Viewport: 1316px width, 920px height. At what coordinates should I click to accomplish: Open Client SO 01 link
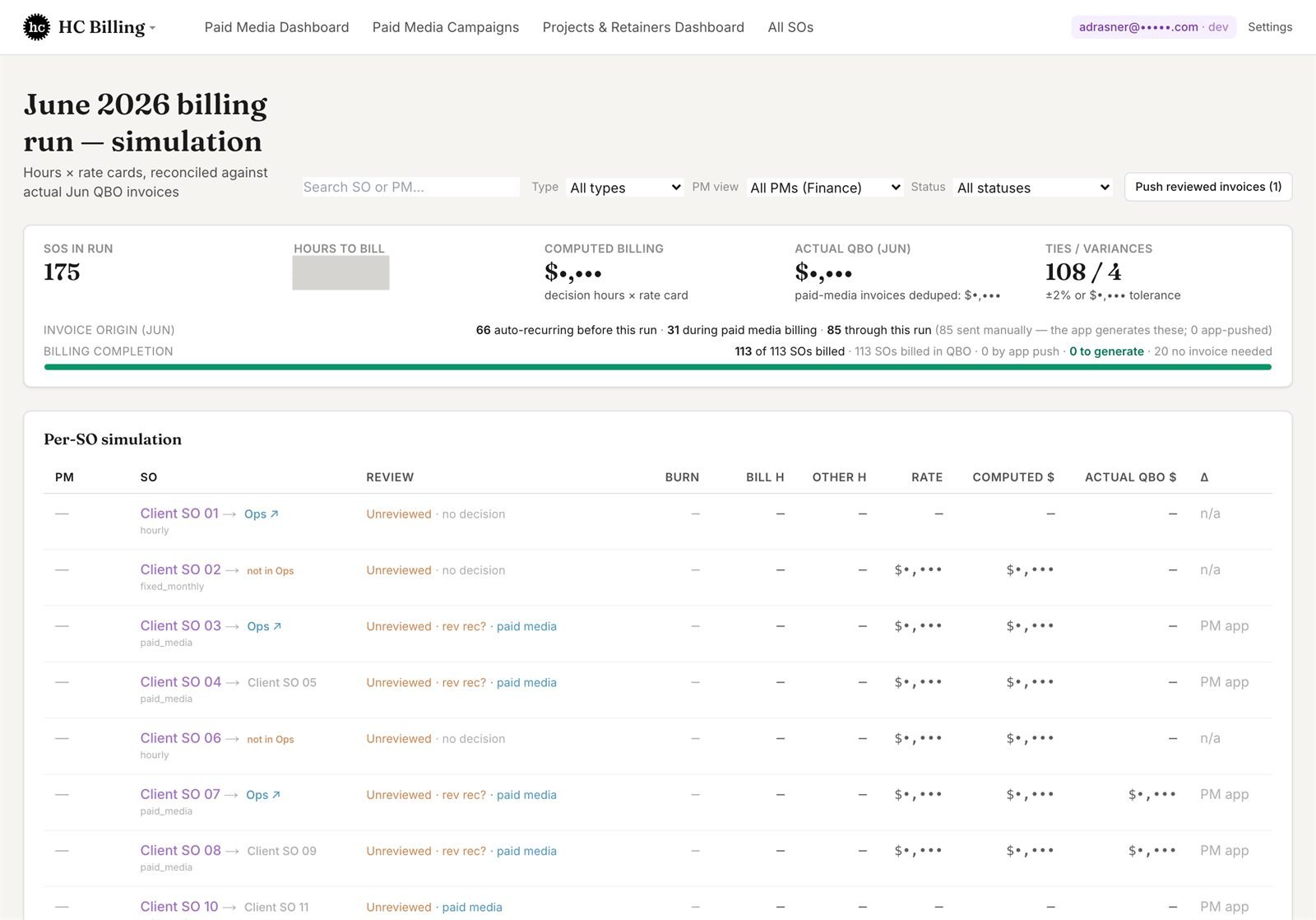click(179, 513)
